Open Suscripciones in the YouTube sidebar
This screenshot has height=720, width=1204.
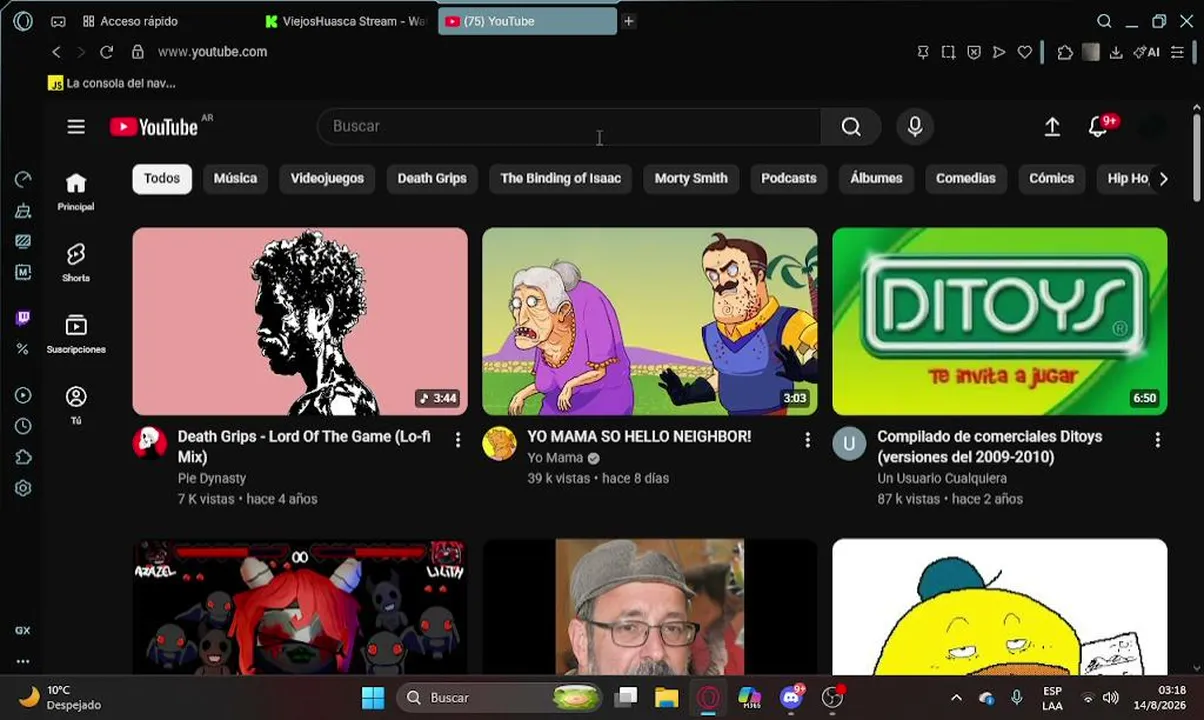click(76, 335)
